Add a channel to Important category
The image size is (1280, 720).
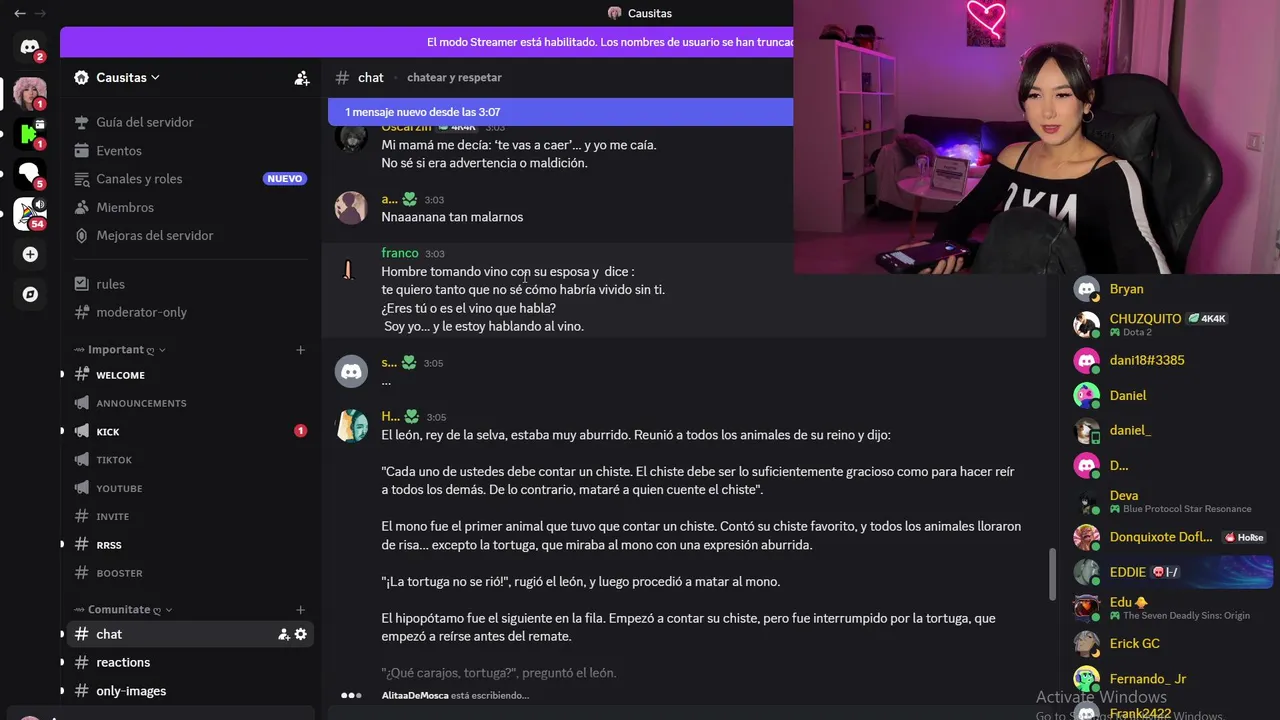click(x=300, y=350)
